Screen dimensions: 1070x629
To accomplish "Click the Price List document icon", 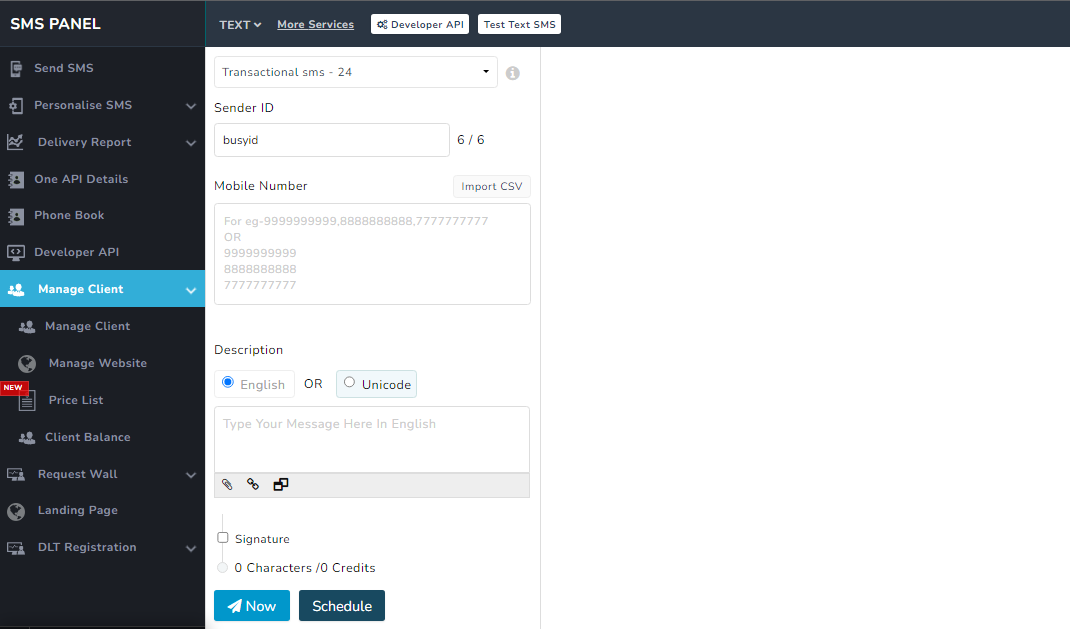I will (x=27, y=400).
